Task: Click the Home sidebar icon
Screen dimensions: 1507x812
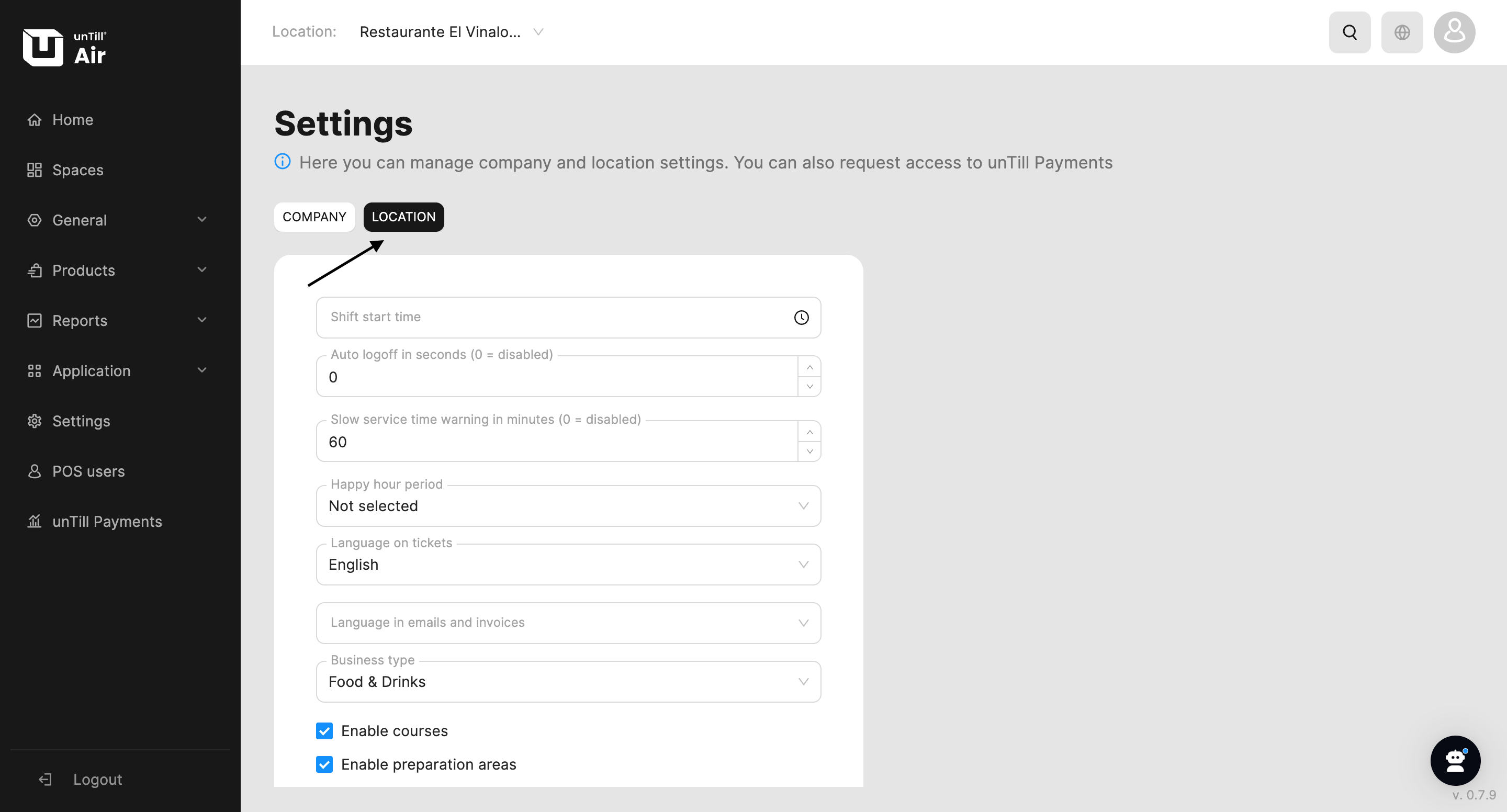Action: 35,120
